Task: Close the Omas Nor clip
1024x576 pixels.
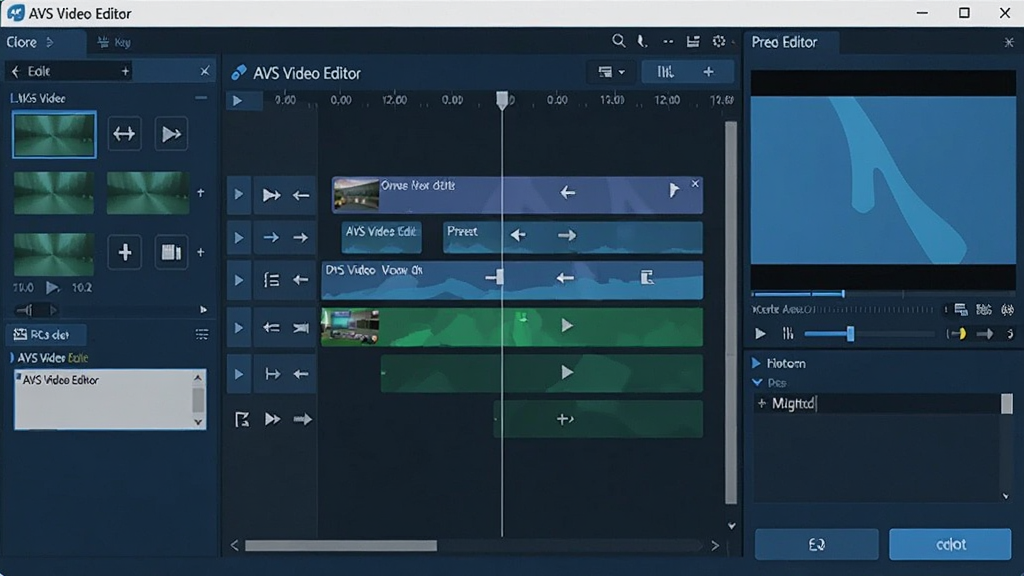Action: (x=695, y=184)
